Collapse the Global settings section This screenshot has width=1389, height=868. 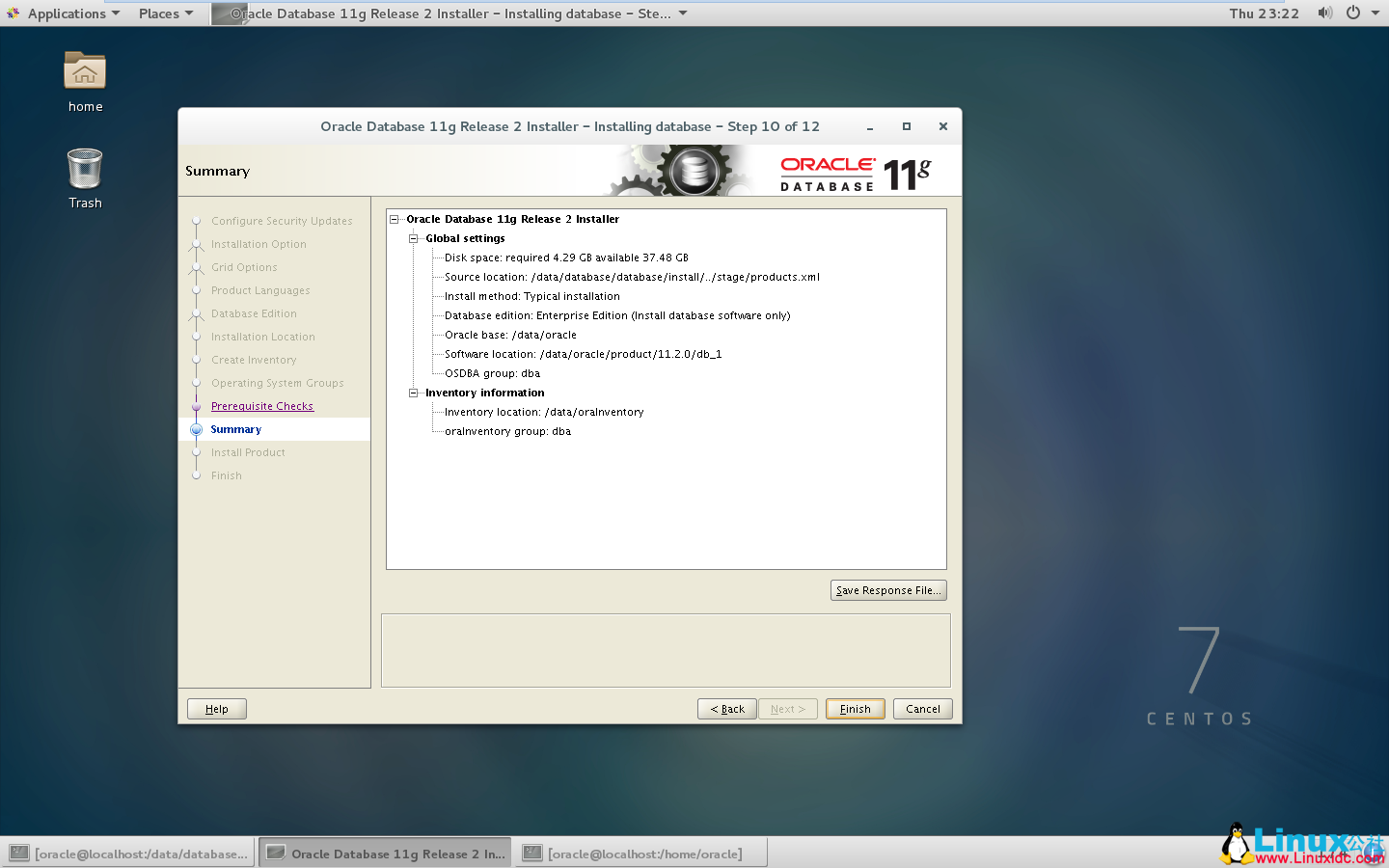point(413,238)
